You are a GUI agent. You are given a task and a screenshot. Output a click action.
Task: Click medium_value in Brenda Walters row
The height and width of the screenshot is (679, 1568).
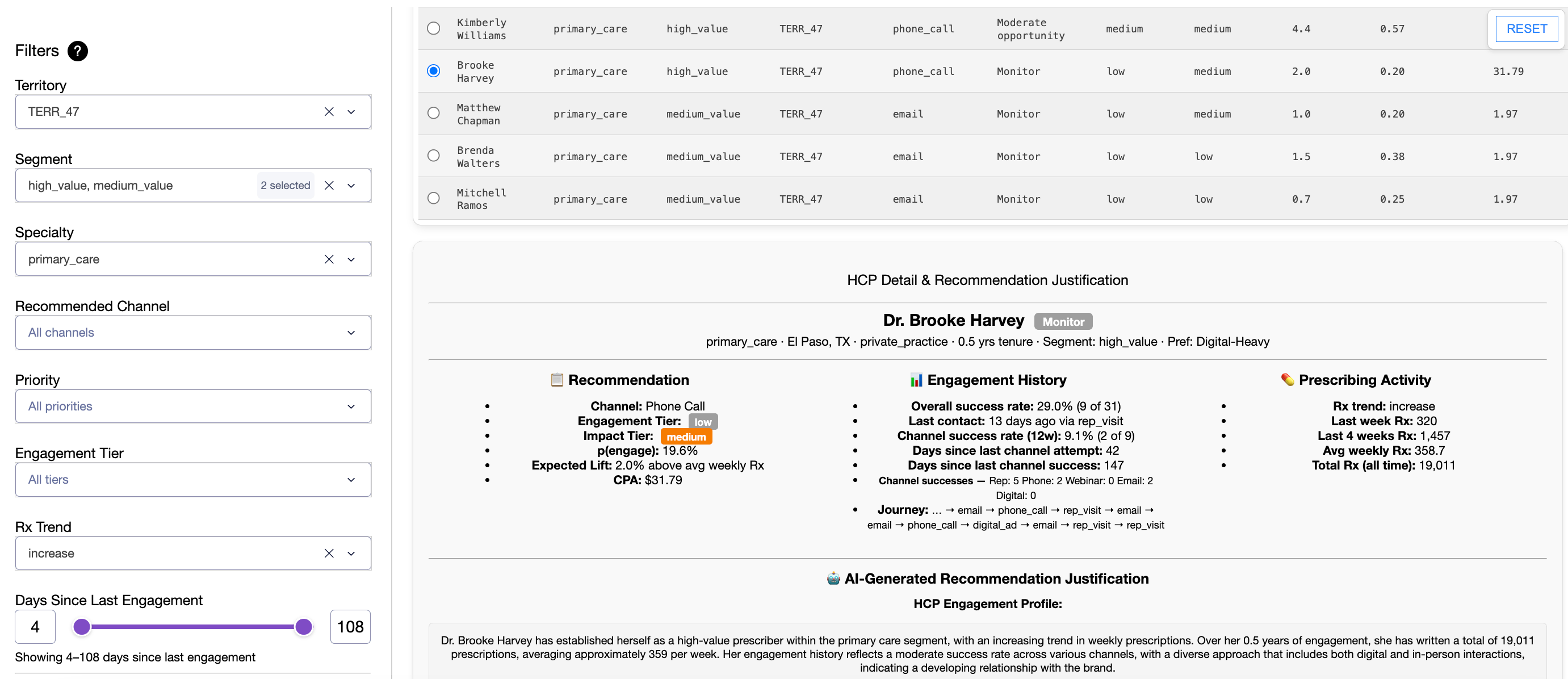(x=703, y=157)
